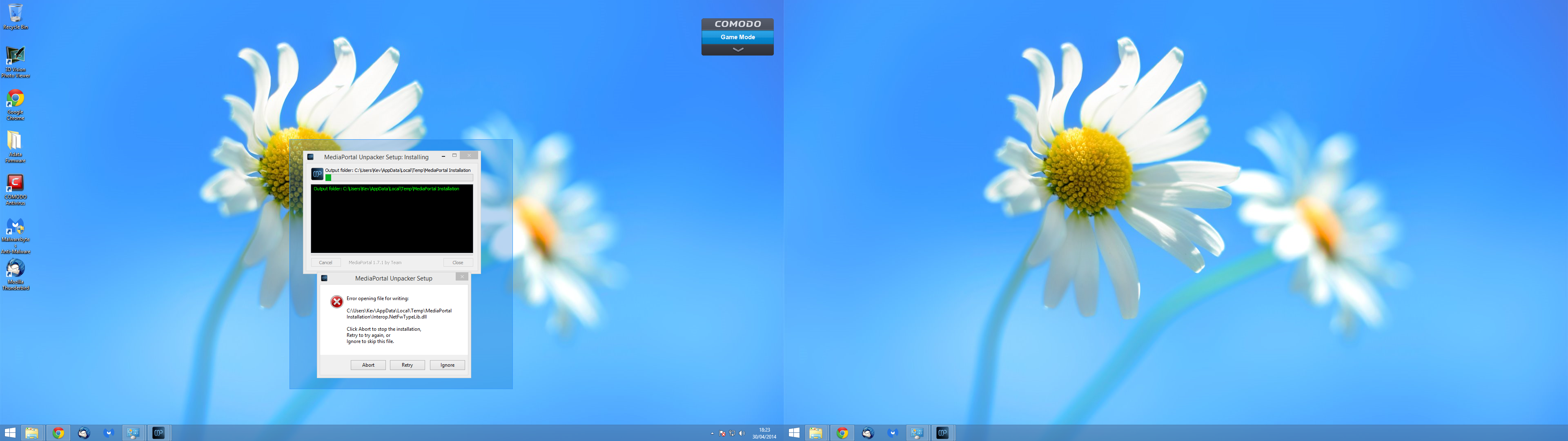Click File Explorer on the right monitor taskbar
Screen dimensions: 1568x441
[x=815, y=433]
